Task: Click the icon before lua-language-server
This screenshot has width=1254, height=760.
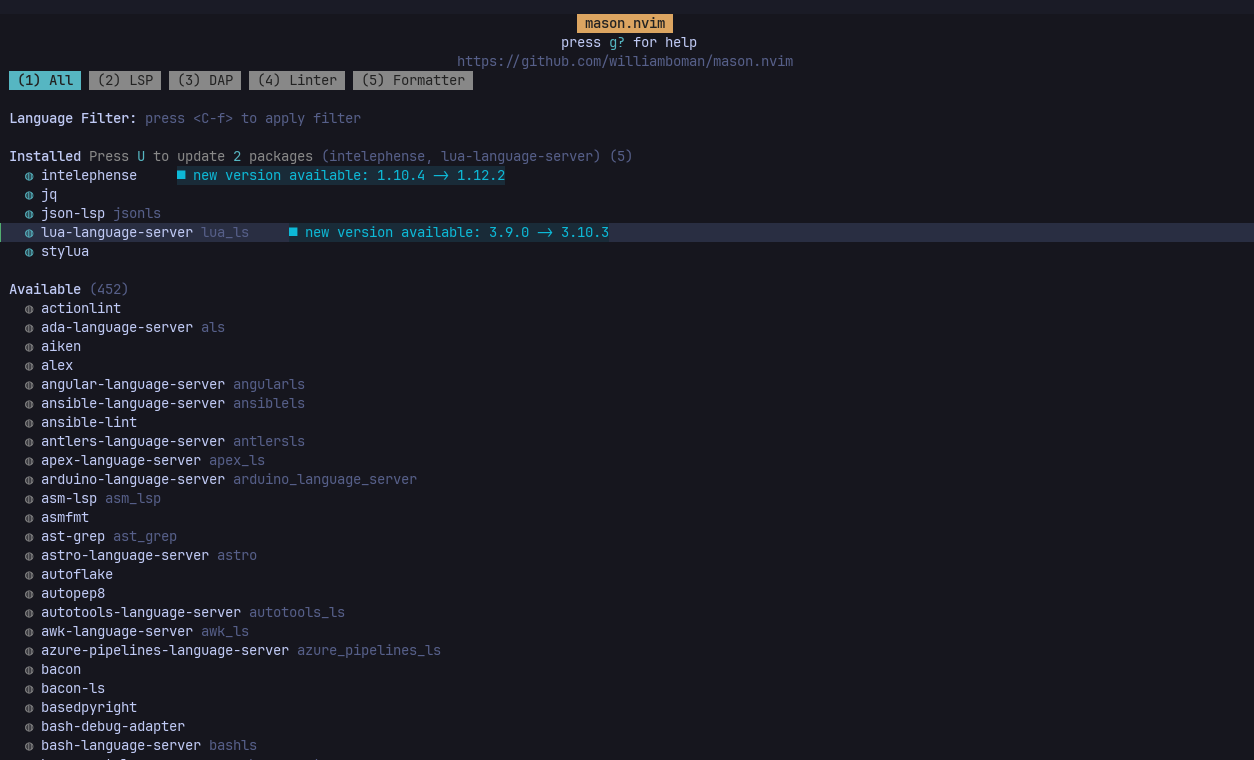Action: click(29, 233)
